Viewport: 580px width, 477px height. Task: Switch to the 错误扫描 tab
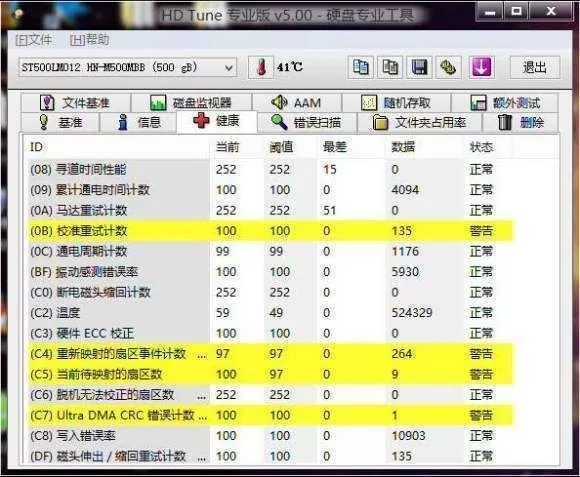pos(307,122)
